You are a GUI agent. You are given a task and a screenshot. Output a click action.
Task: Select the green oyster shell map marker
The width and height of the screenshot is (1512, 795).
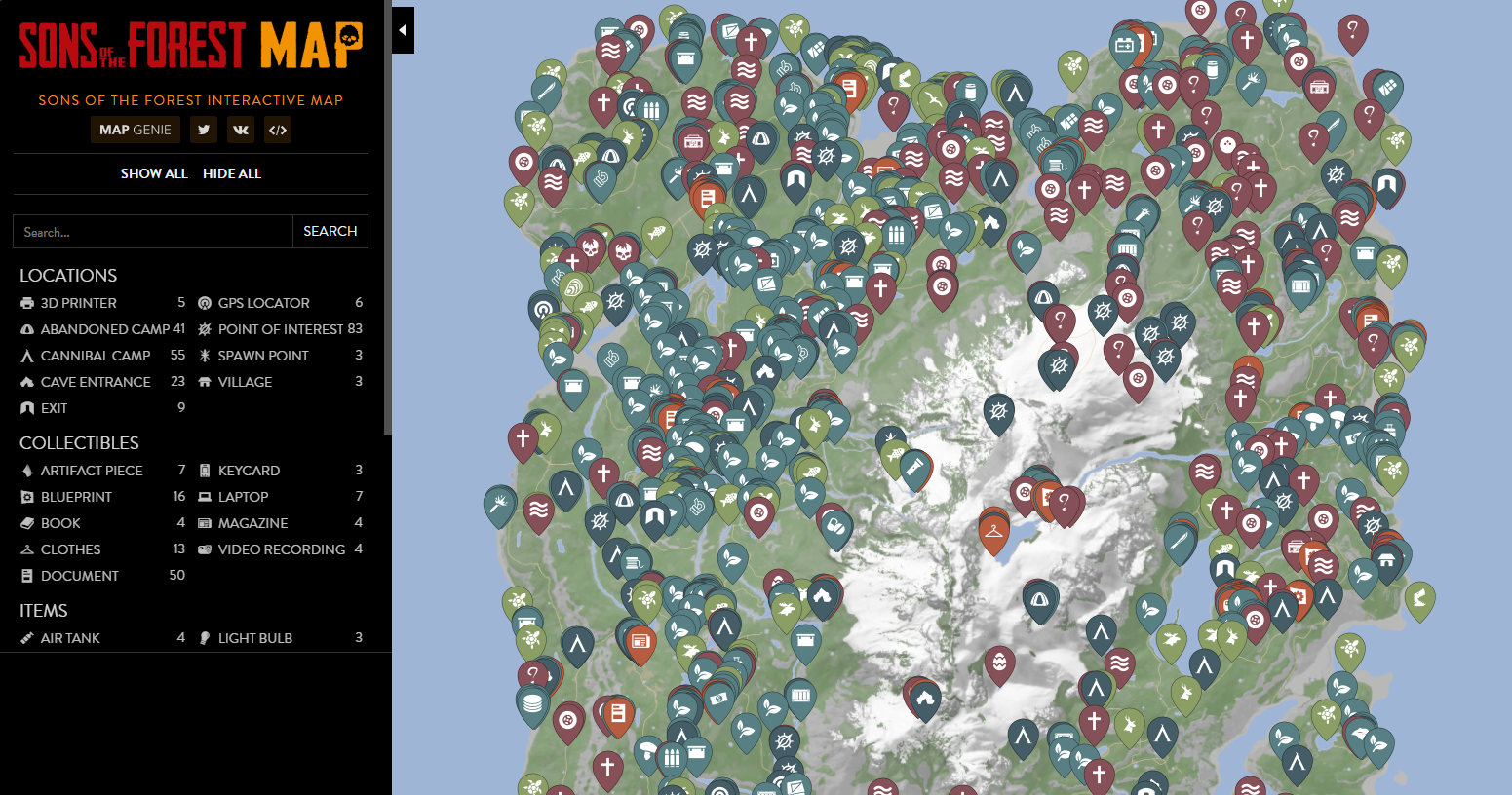click(x=573, y=290)
